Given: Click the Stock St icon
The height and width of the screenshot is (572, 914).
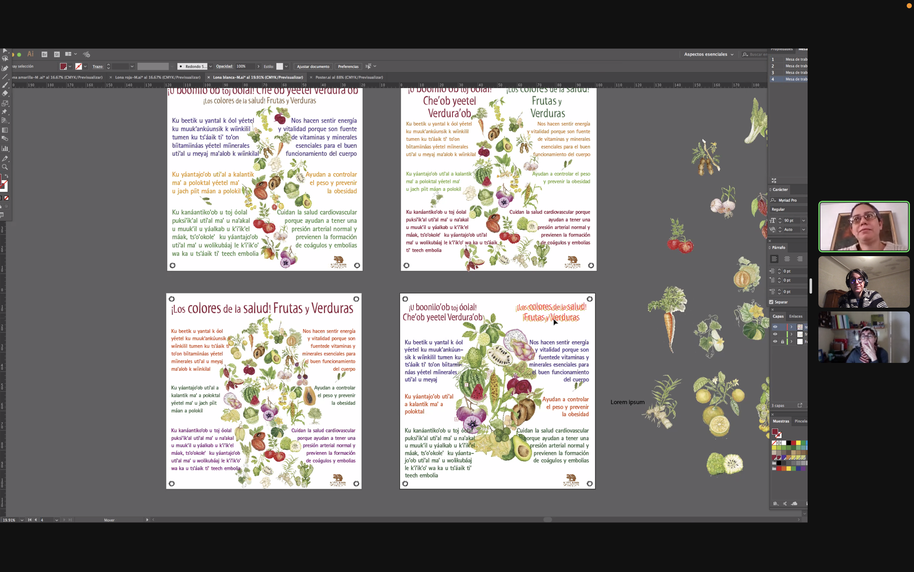Looking at the screenshot, I should (x=57, y=54).
